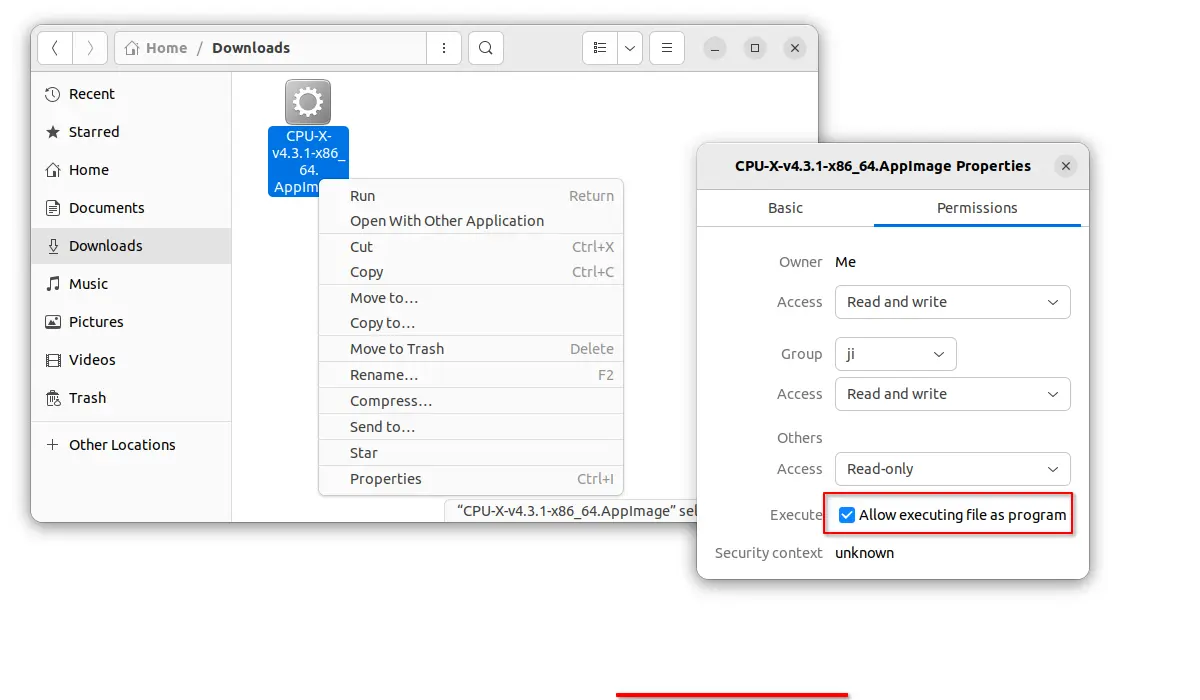Switch to the Basic tab
This screenshot has height=700, width=1200.
(785, 208)
